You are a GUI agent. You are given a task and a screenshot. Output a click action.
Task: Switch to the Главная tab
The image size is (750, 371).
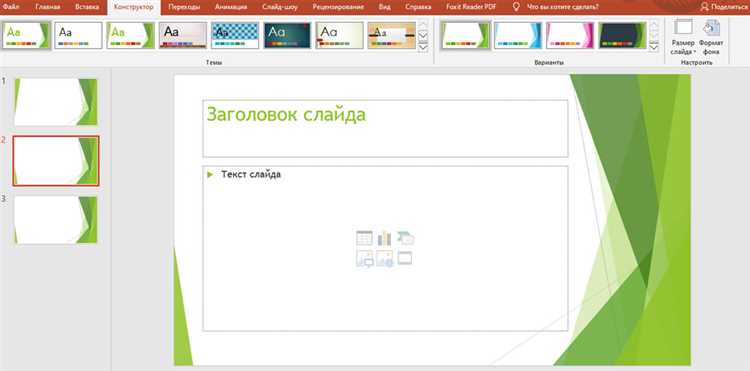pyautogui.click(x=48, y=7)
